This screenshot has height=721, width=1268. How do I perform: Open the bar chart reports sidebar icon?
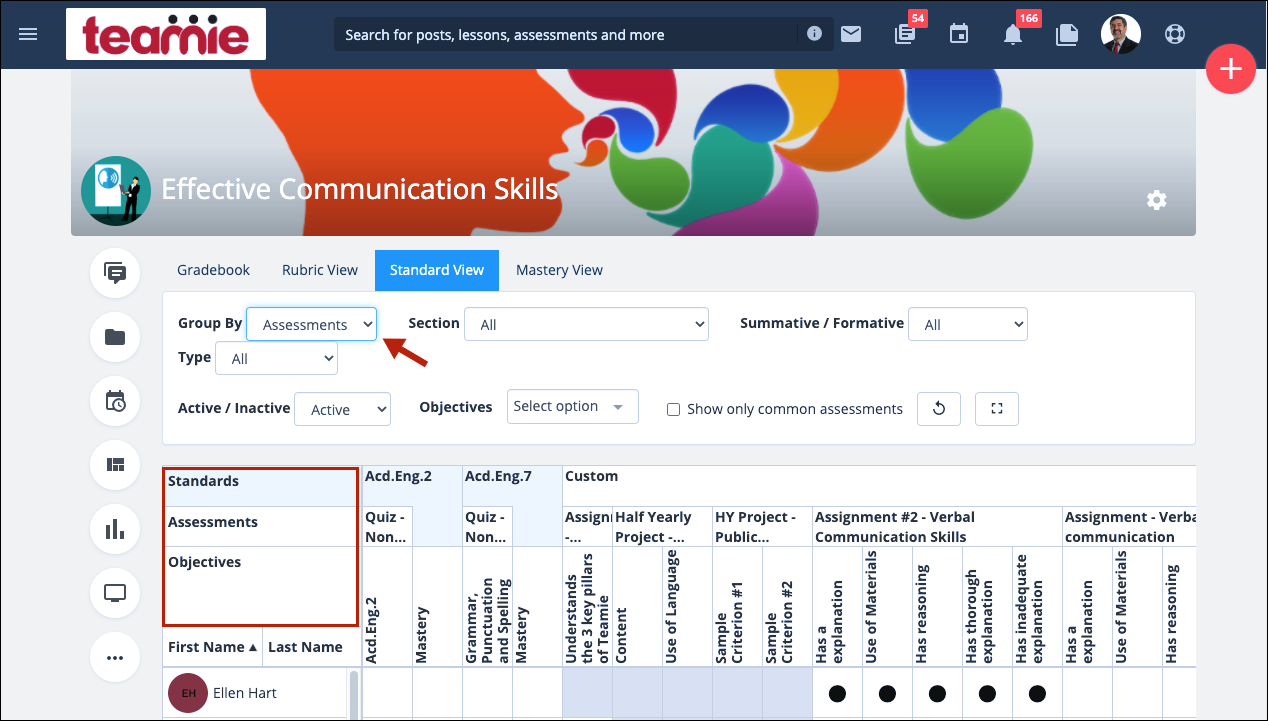pos(115,529)
